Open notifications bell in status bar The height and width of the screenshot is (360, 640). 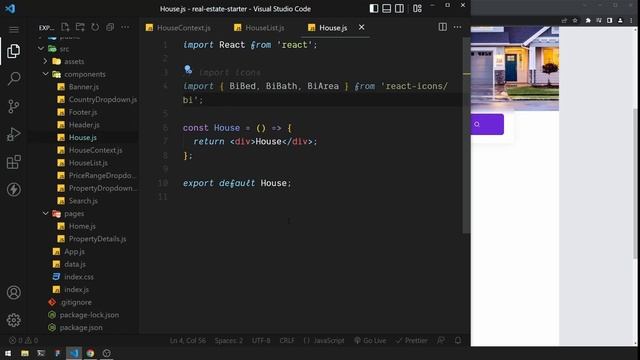[x=458, y=340]
